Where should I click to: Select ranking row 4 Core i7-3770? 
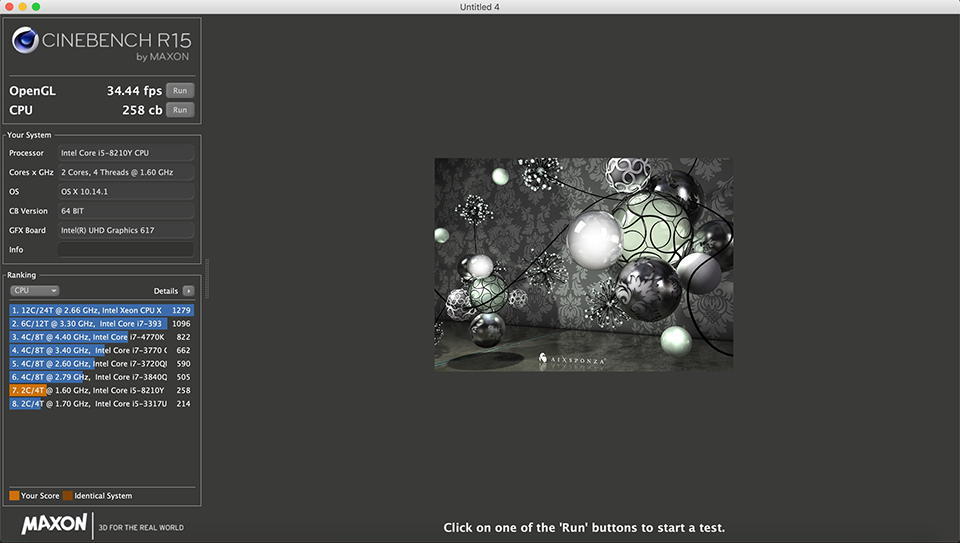pos(102,351)
